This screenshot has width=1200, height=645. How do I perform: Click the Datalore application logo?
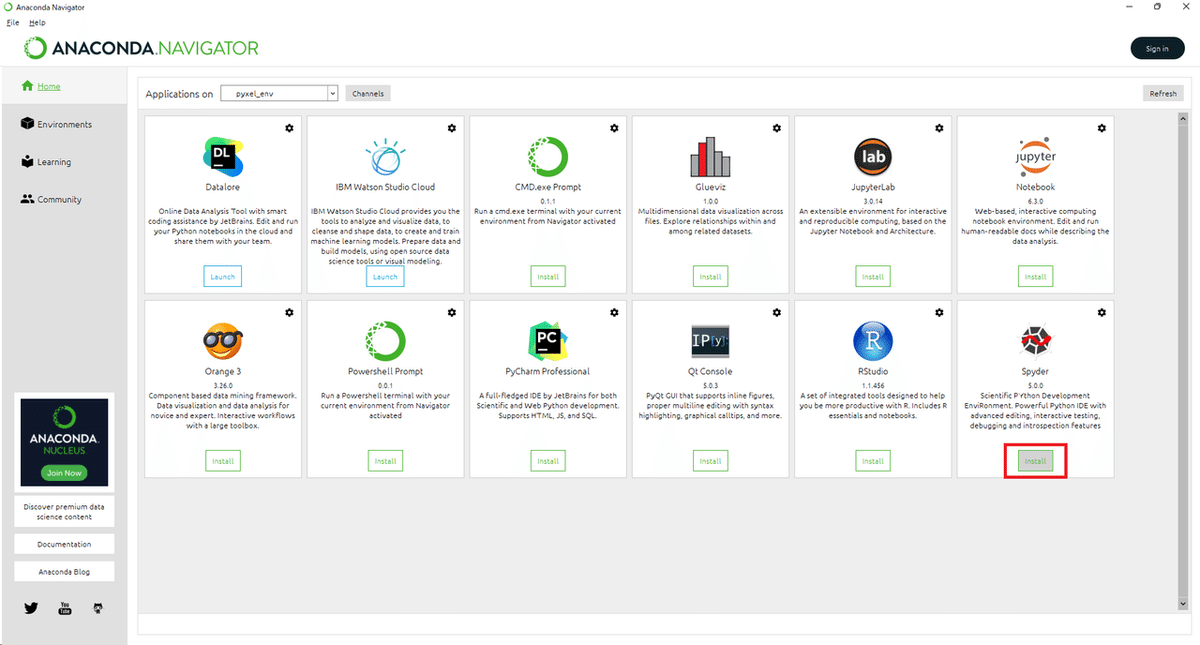[223, 157]
